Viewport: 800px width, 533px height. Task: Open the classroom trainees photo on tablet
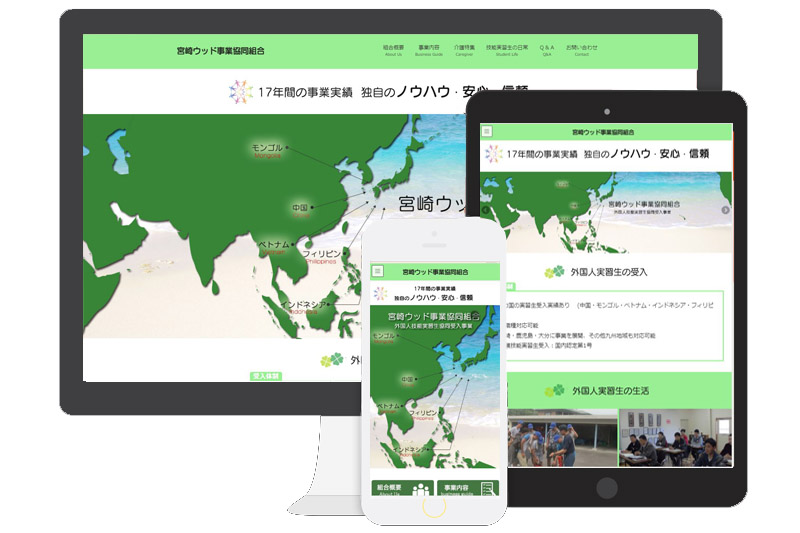pos(676,438)
